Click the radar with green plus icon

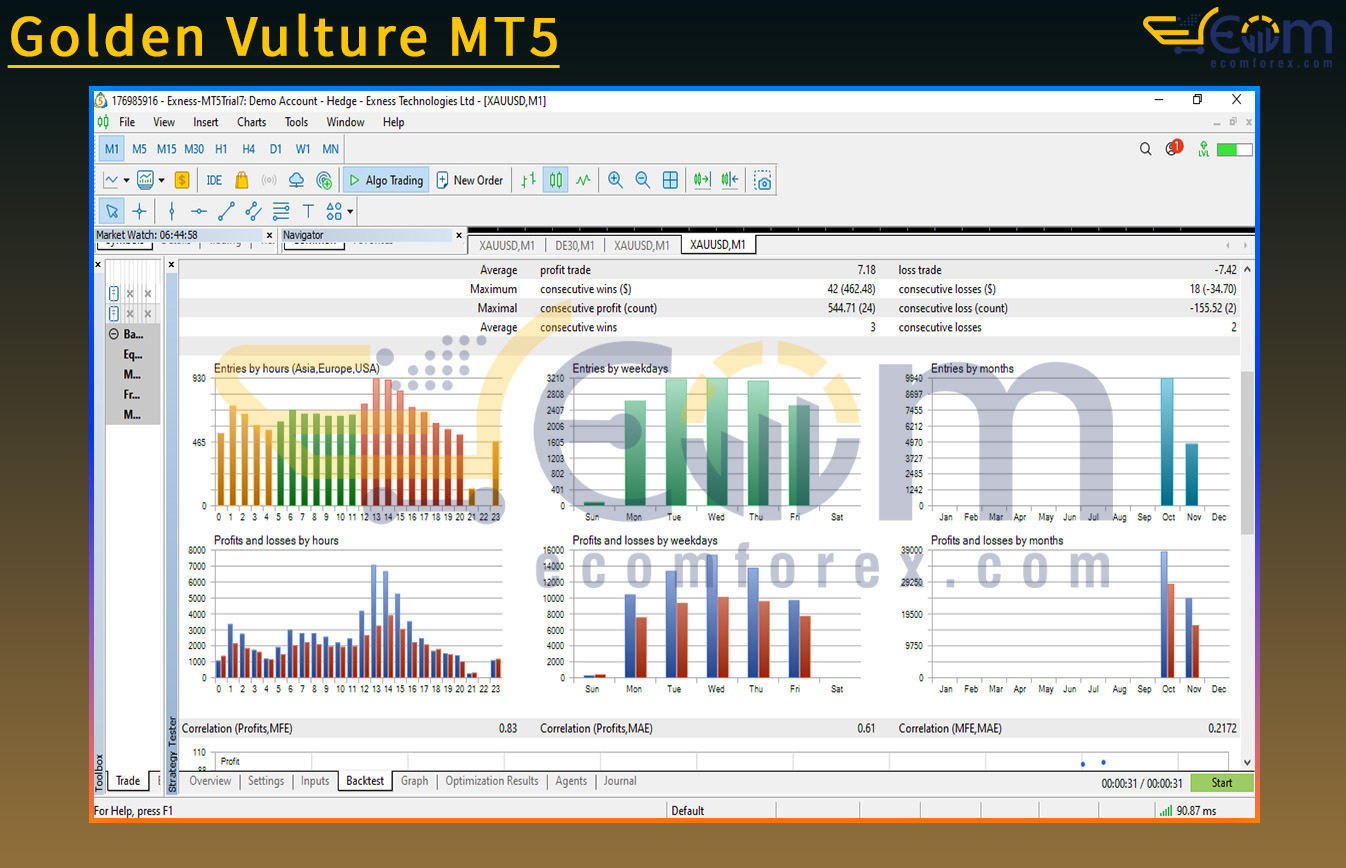(324, 180)
